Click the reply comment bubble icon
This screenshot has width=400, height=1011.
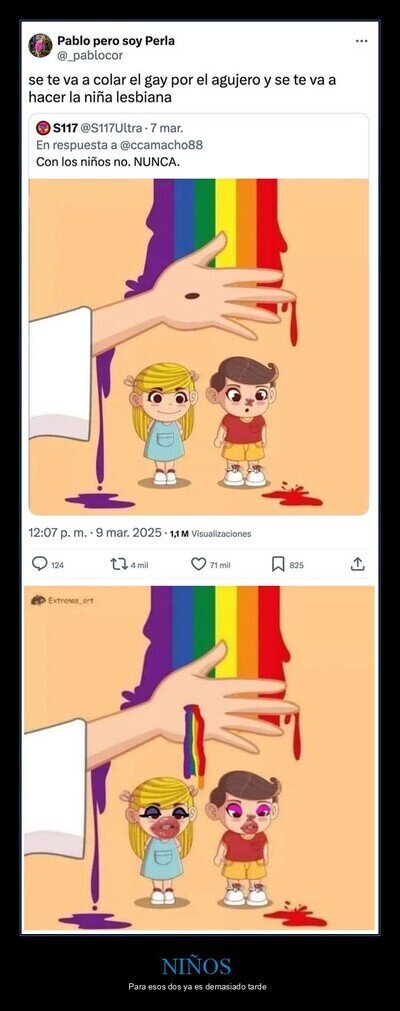tap(39, 564)
